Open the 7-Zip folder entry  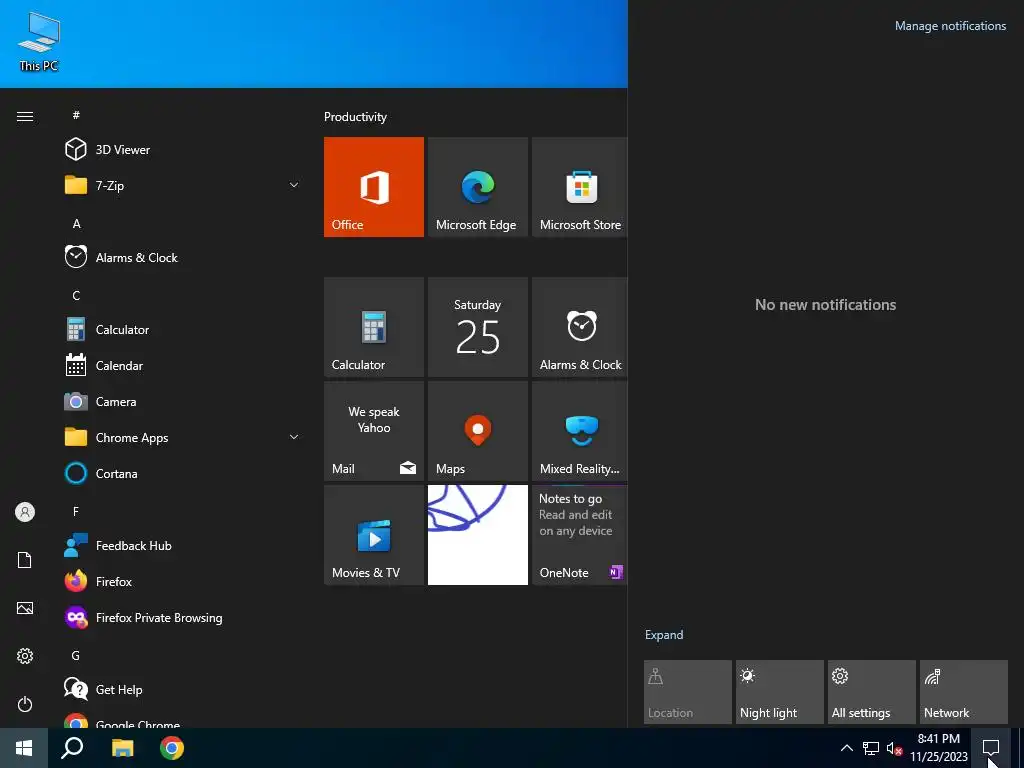point(183,185)
